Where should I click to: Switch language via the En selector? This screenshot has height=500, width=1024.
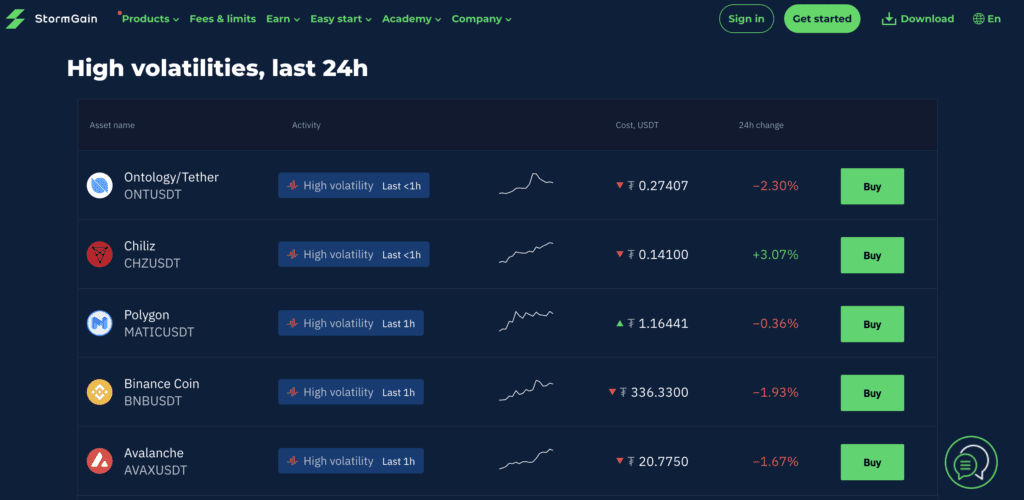tap(987, 19)
